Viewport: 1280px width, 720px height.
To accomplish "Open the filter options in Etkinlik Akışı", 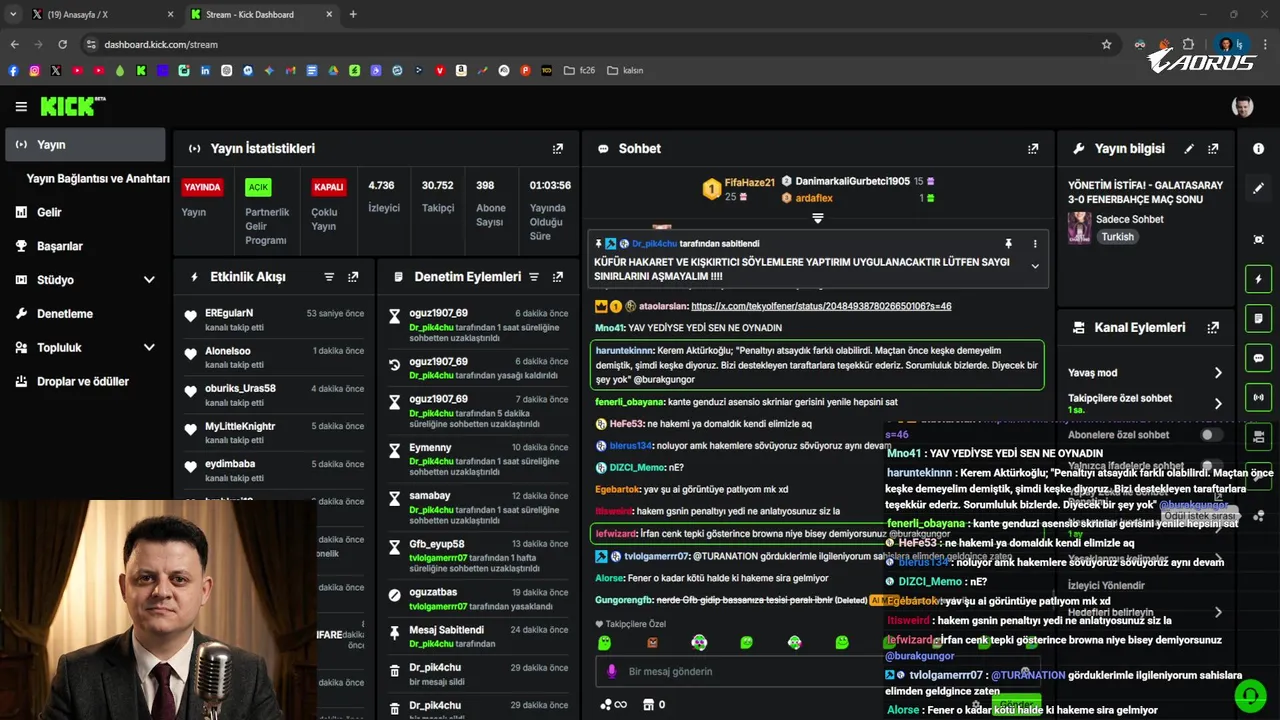I will [x=329, y=277].
